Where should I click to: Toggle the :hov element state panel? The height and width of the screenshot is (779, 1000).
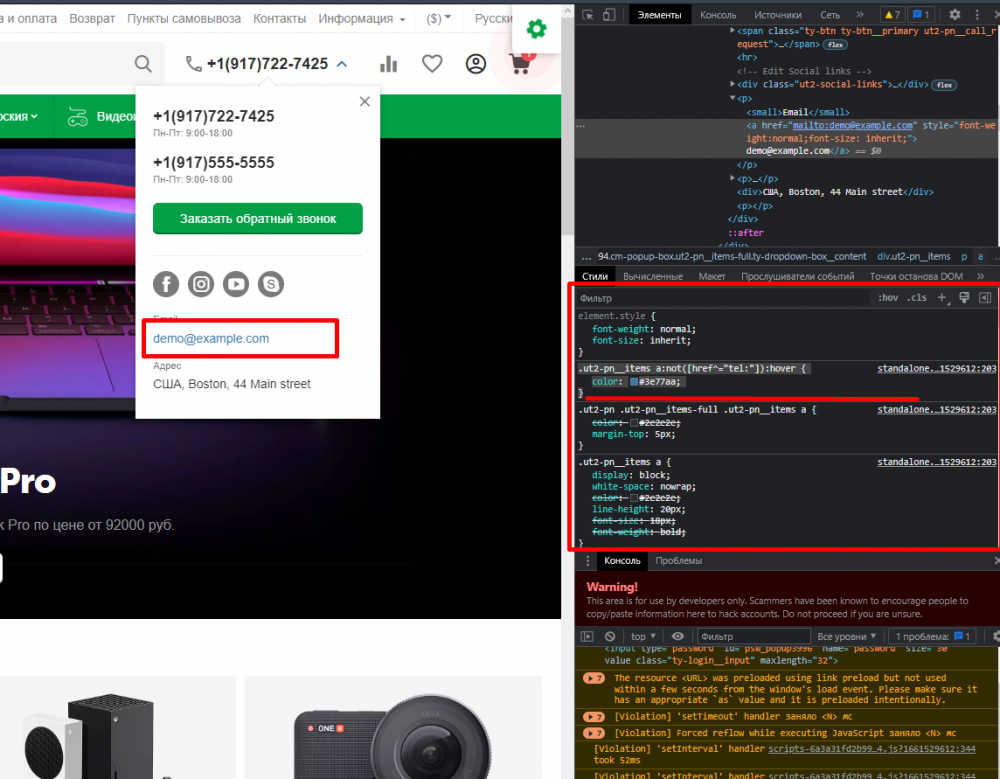click(887, 298)
